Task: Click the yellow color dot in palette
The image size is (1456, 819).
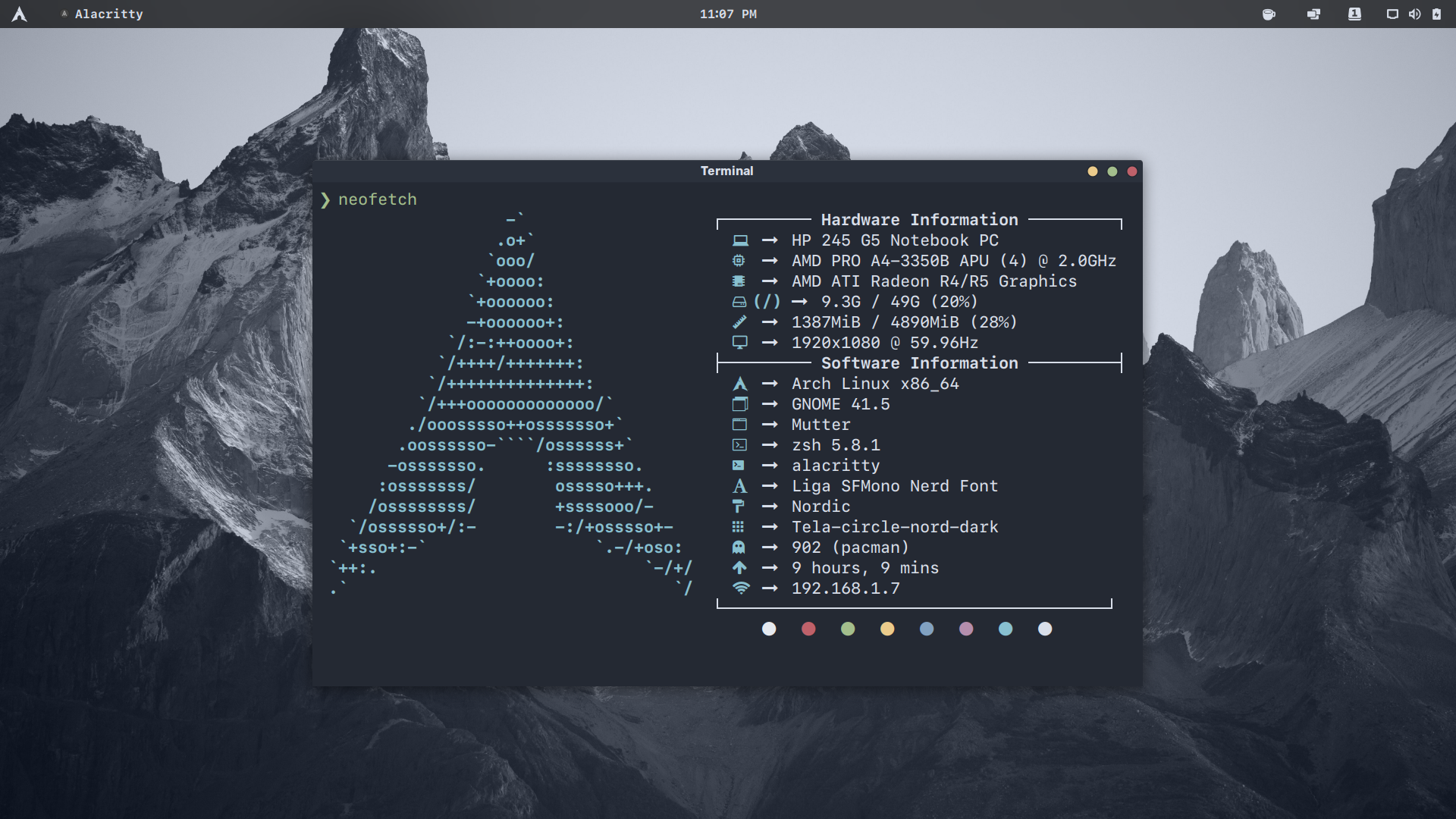Action: 887,629
